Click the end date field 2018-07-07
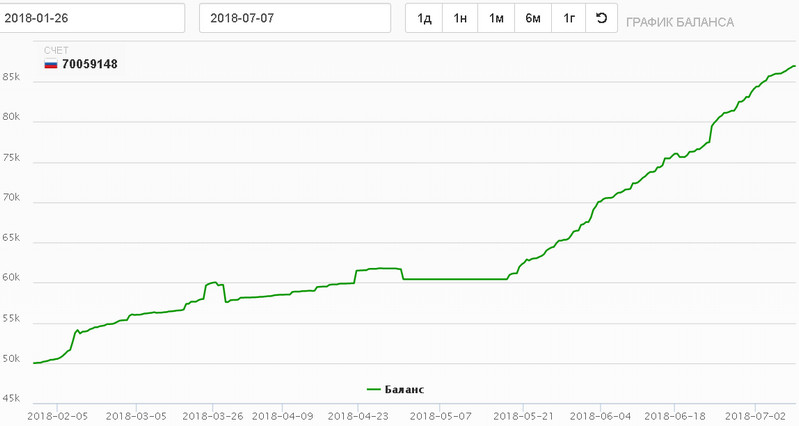 coord(295,18)
